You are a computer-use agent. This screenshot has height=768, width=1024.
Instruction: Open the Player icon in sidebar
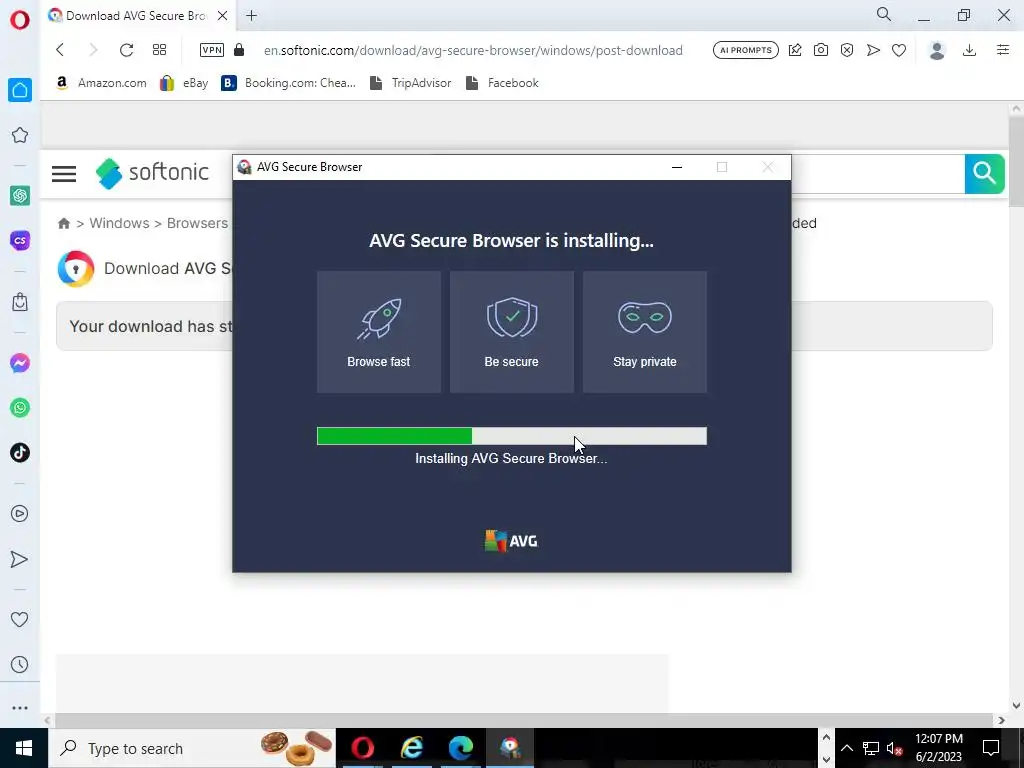tap(20, 514)
